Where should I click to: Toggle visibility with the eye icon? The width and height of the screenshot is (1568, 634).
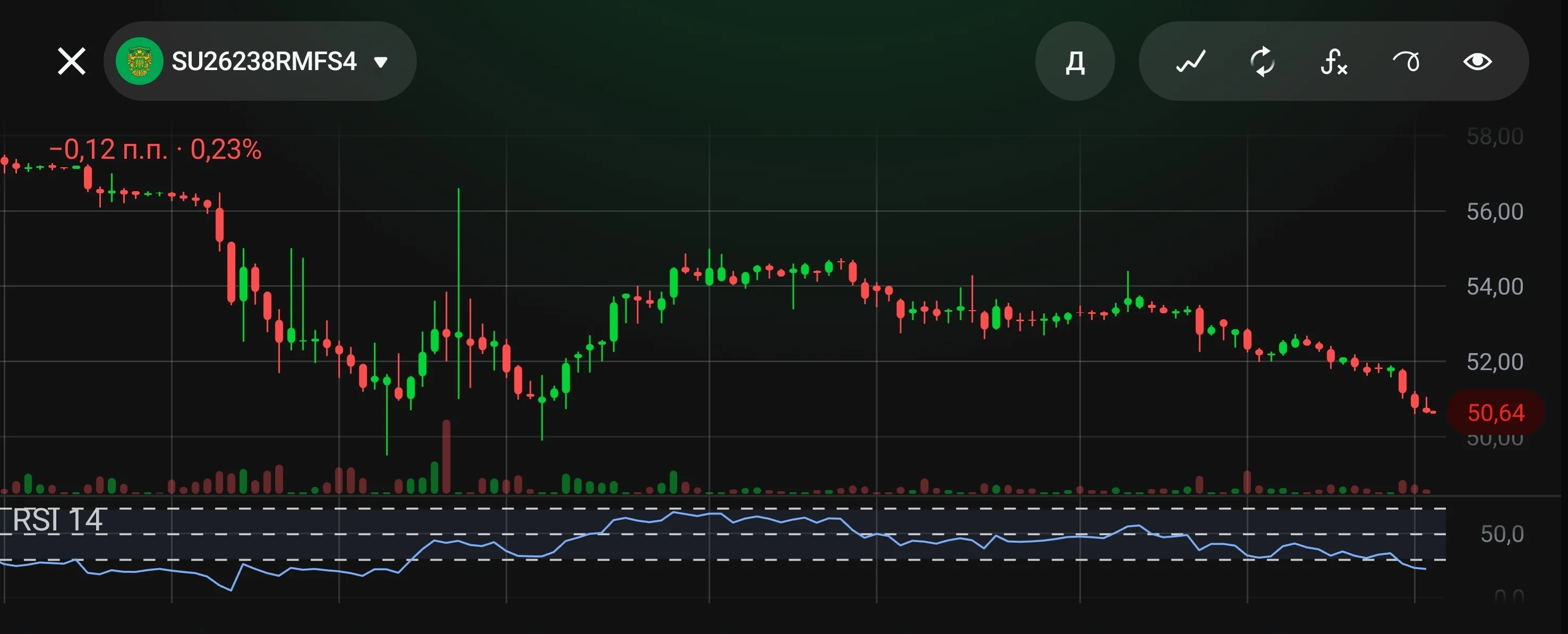(x=1477, y=62)
